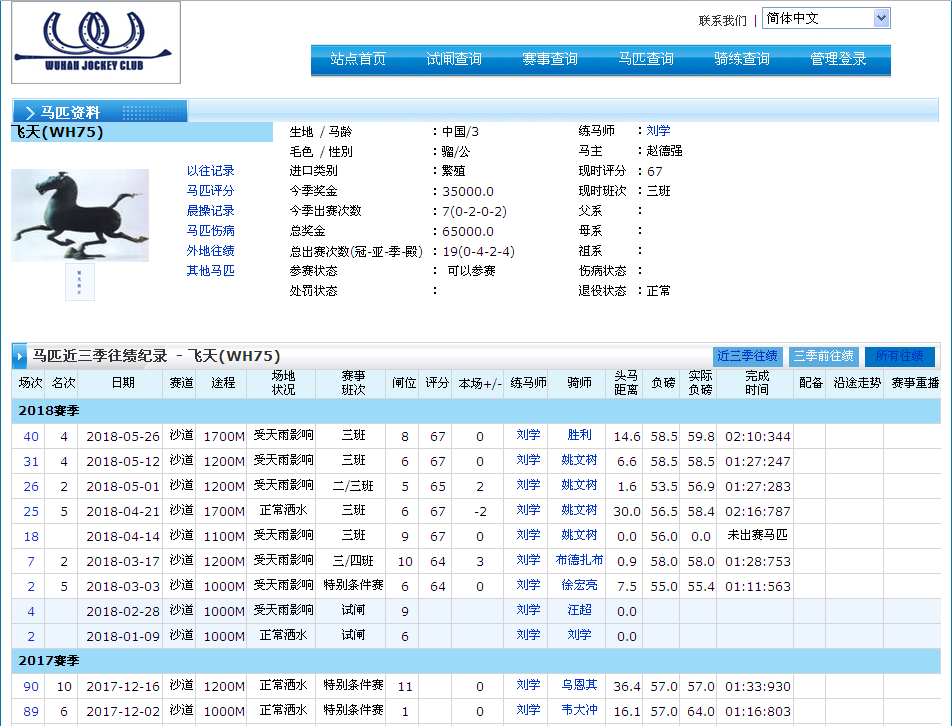Switch to 三季前往绩 tab
The width and height of the screenshot is (952, 726).
pyautogui.click(x=823, y=356)
